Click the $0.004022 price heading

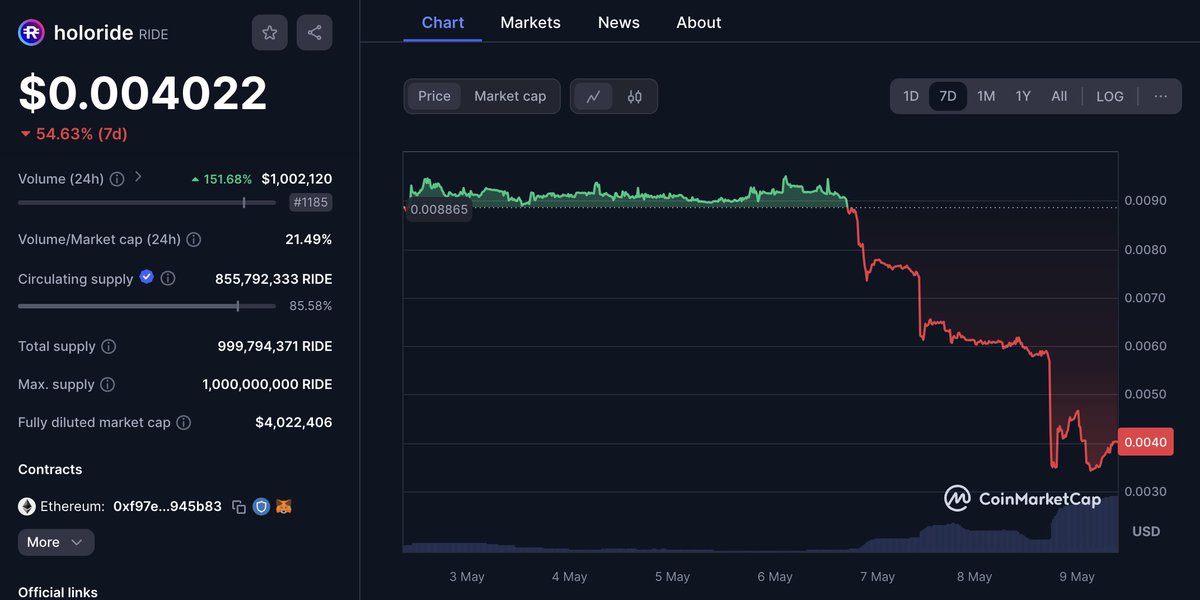tap(143, 94)
